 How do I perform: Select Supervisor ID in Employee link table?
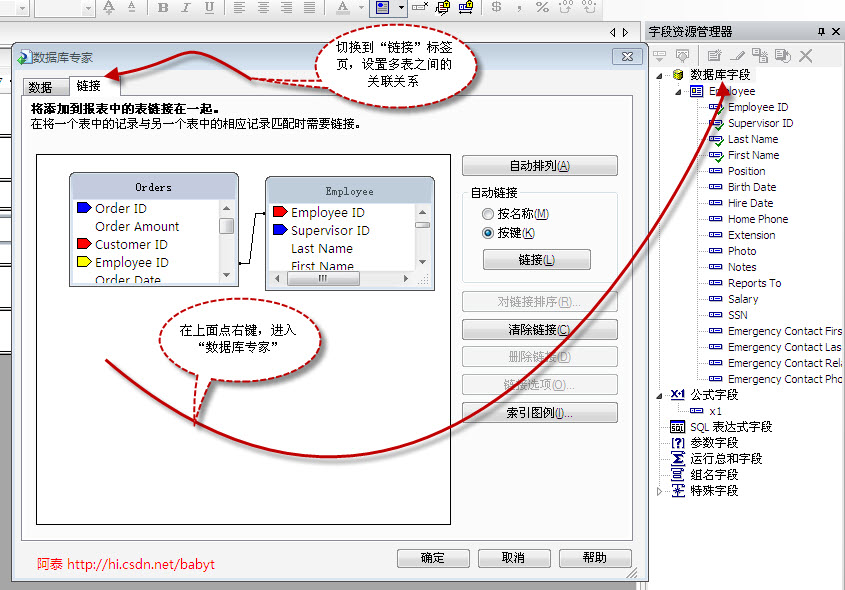click(x=330, y=231)
